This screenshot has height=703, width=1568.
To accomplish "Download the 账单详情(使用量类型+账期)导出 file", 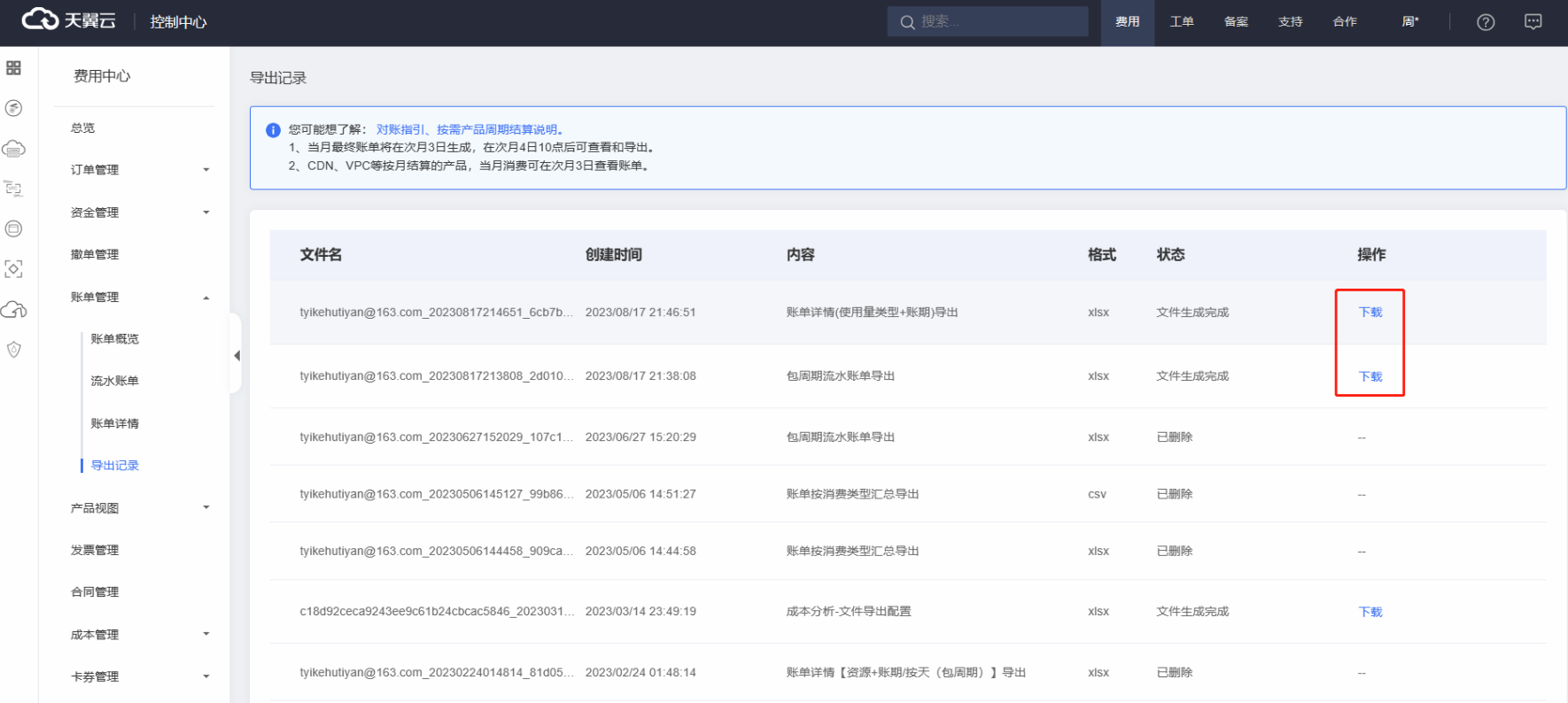I will click(x=1370, y=313).
